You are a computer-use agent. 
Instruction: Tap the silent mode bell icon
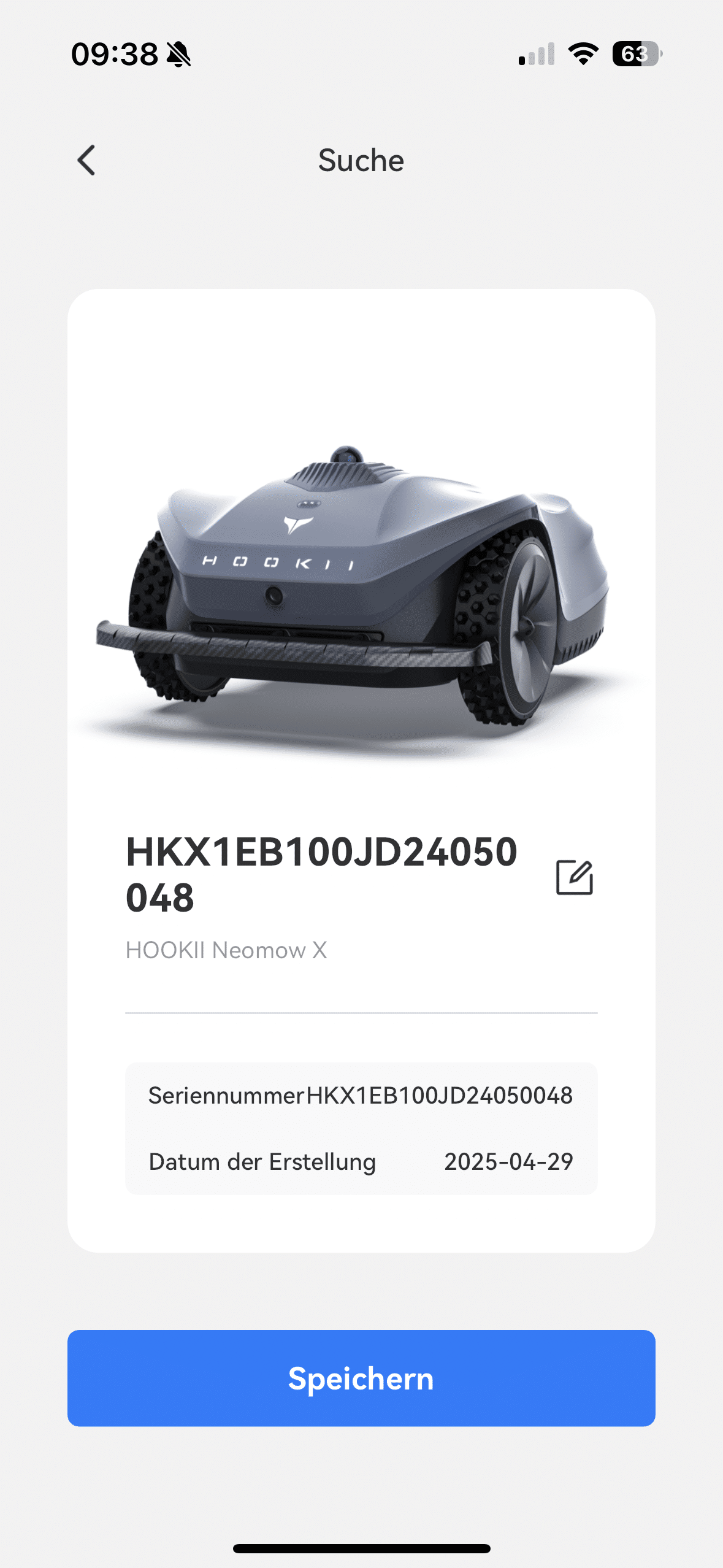tap(179, 55)
